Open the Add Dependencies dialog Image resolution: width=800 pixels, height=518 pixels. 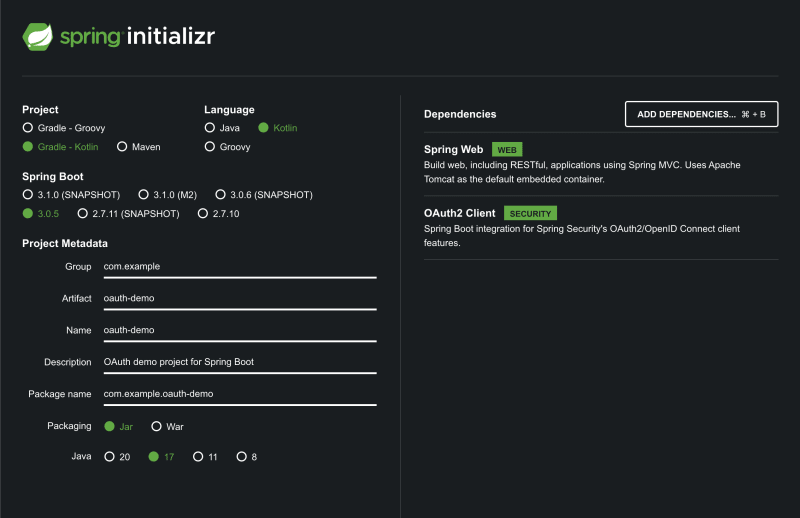click(x=702, y=114)
